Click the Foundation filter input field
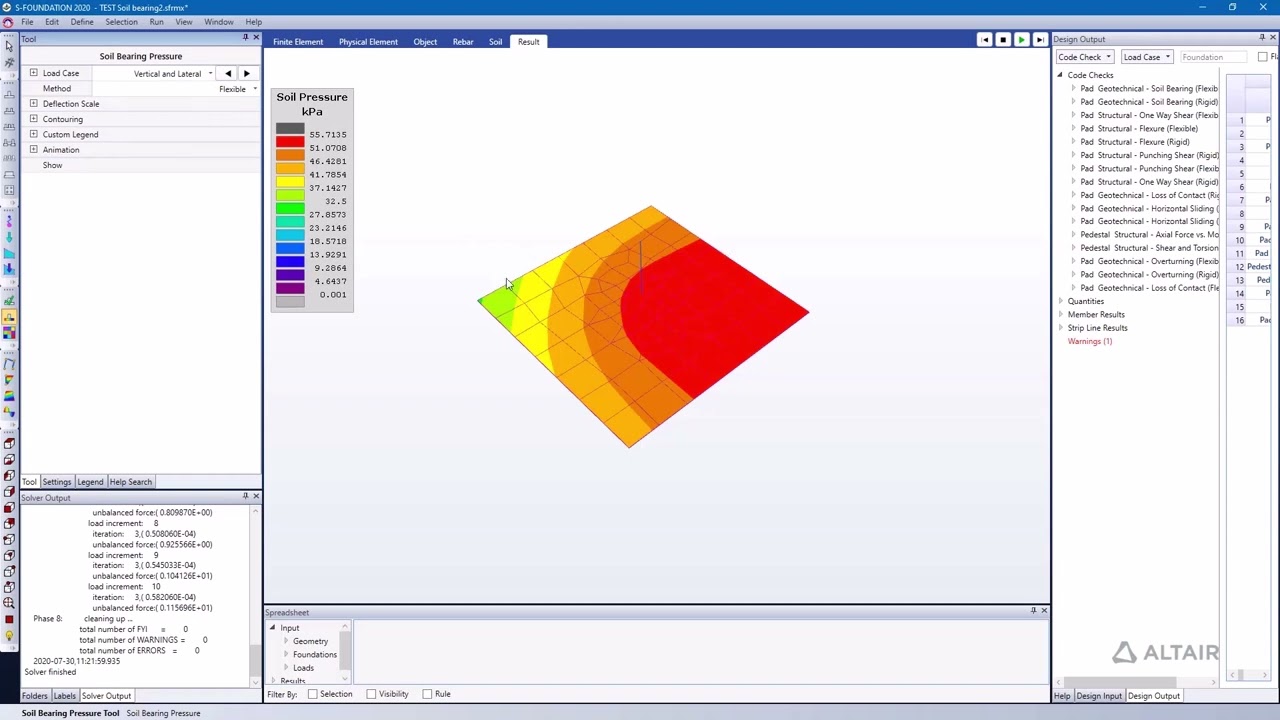 point(1216,57)
